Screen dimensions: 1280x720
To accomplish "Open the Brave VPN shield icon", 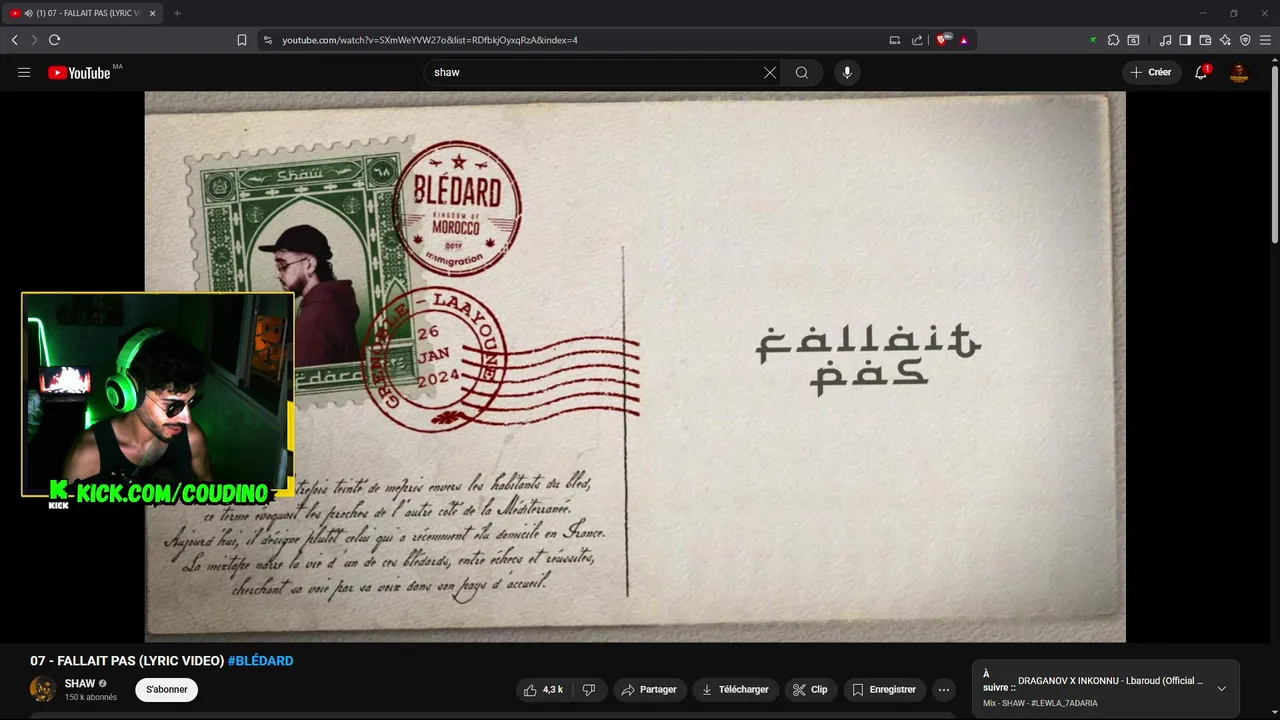I will [1245, 40].
